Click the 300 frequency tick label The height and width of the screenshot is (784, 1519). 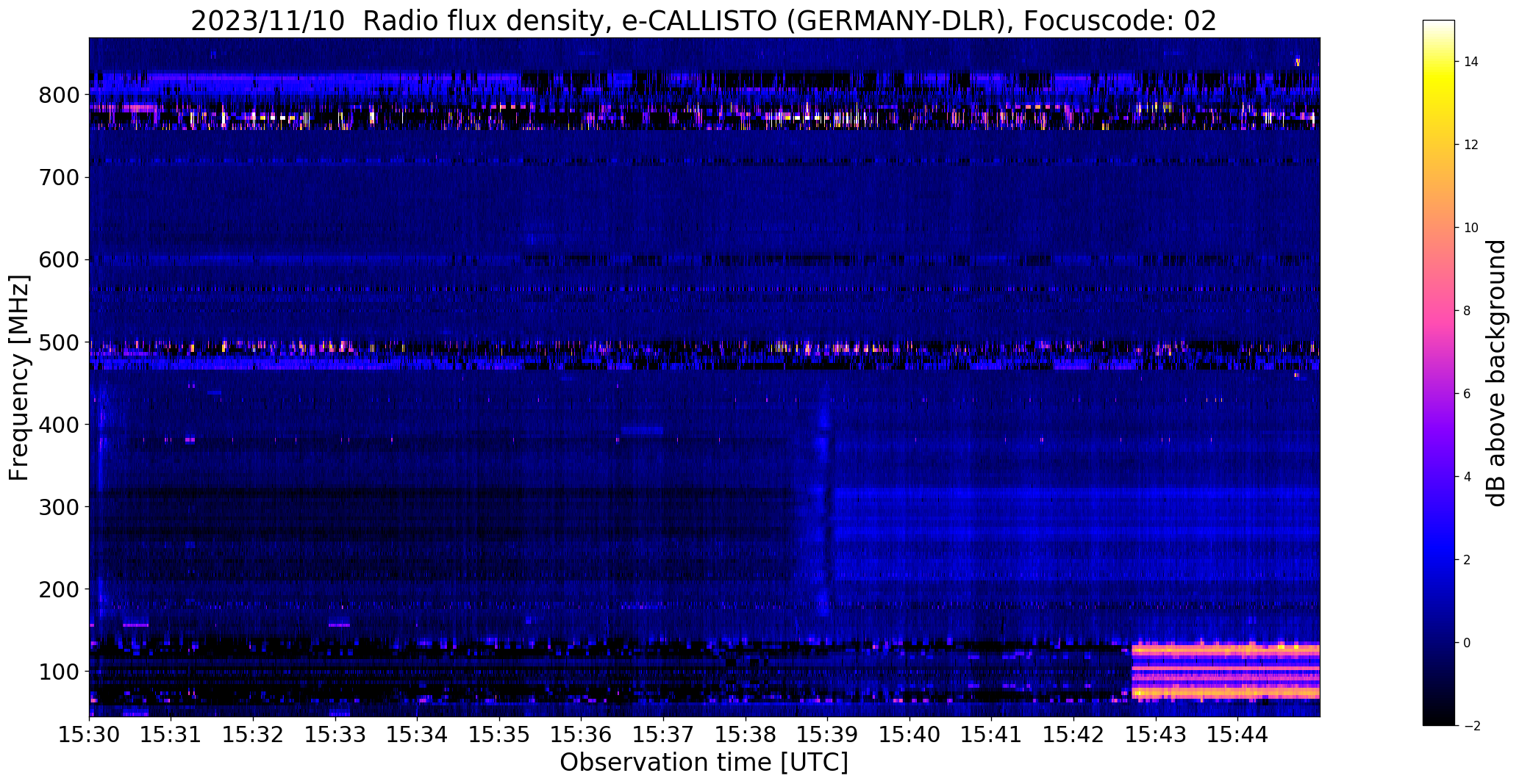tap(58, 507)
